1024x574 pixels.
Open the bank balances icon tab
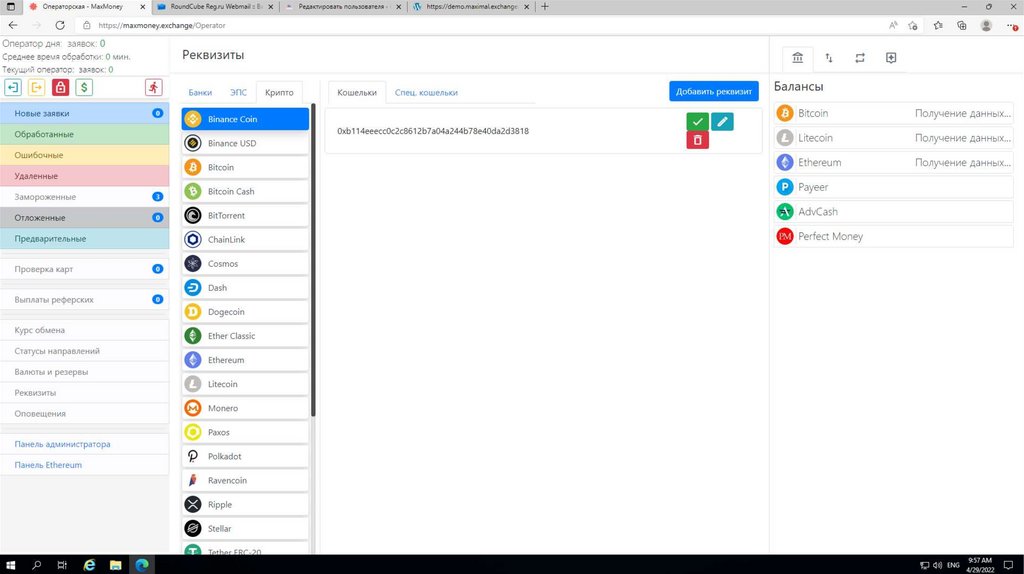[797, 58]
